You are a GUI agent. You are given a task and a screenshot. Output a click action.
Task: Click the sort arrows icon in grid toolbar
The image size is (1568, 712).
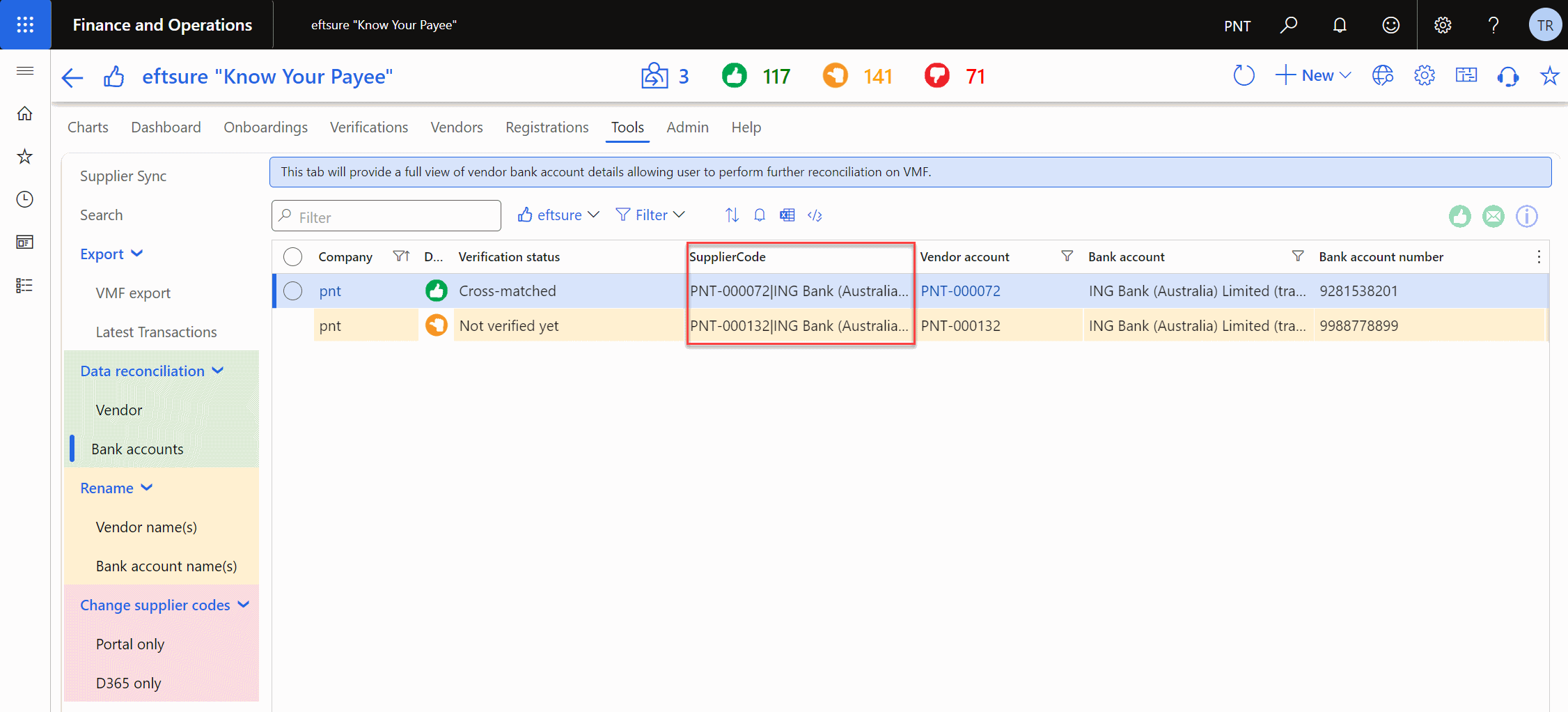pos(732,215)
